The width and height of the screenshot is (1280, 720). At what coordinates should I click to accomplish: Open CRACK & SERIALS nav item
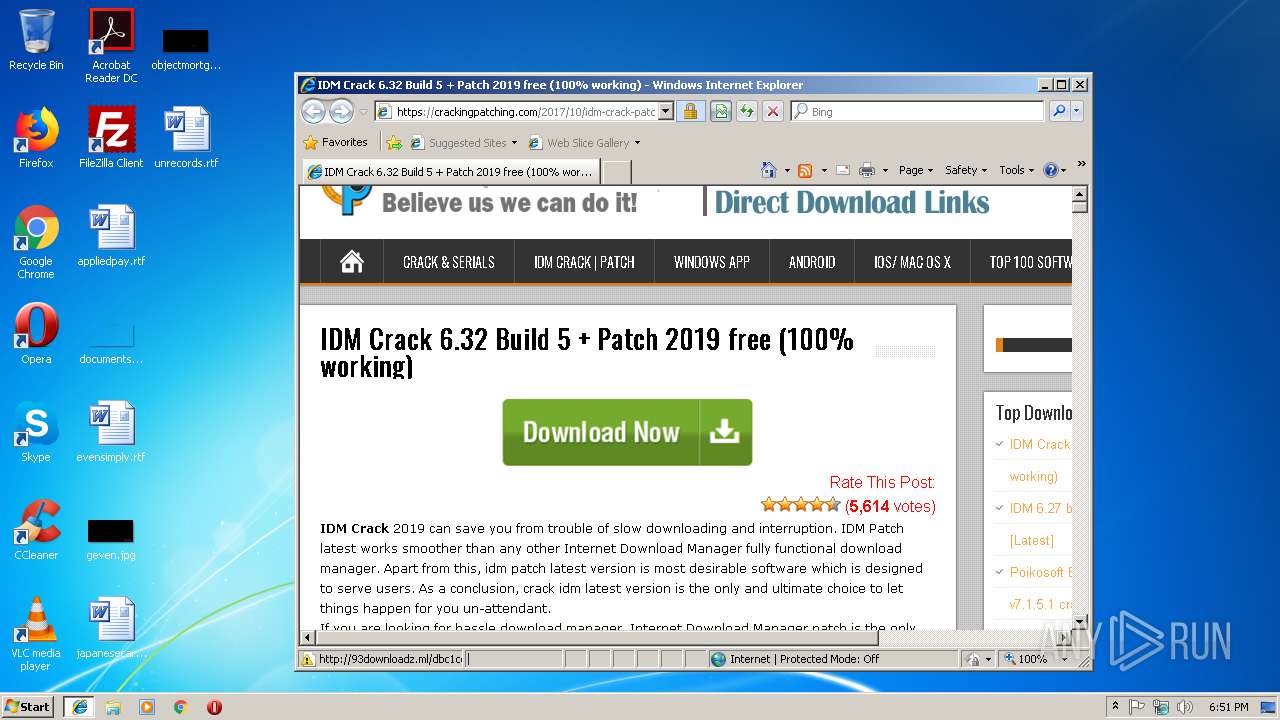coord(449,262)
